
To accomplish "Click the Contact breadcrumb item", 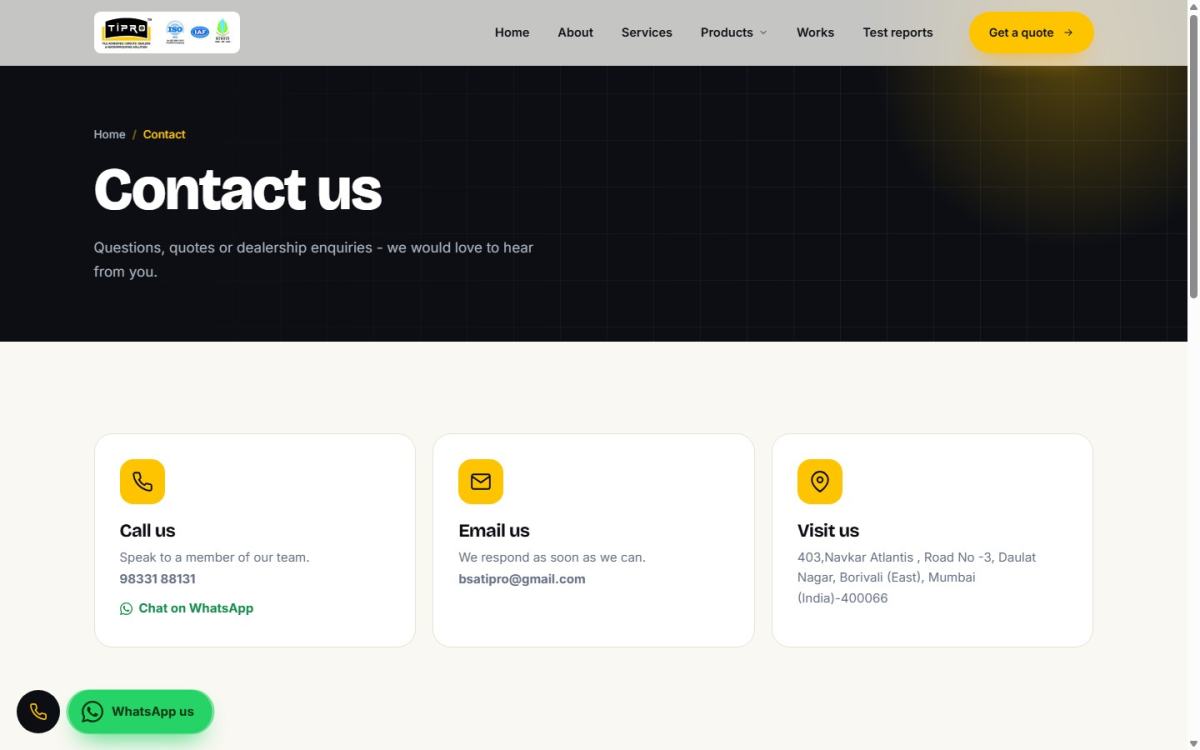I will pyautogui.click(x=164, y=134).
